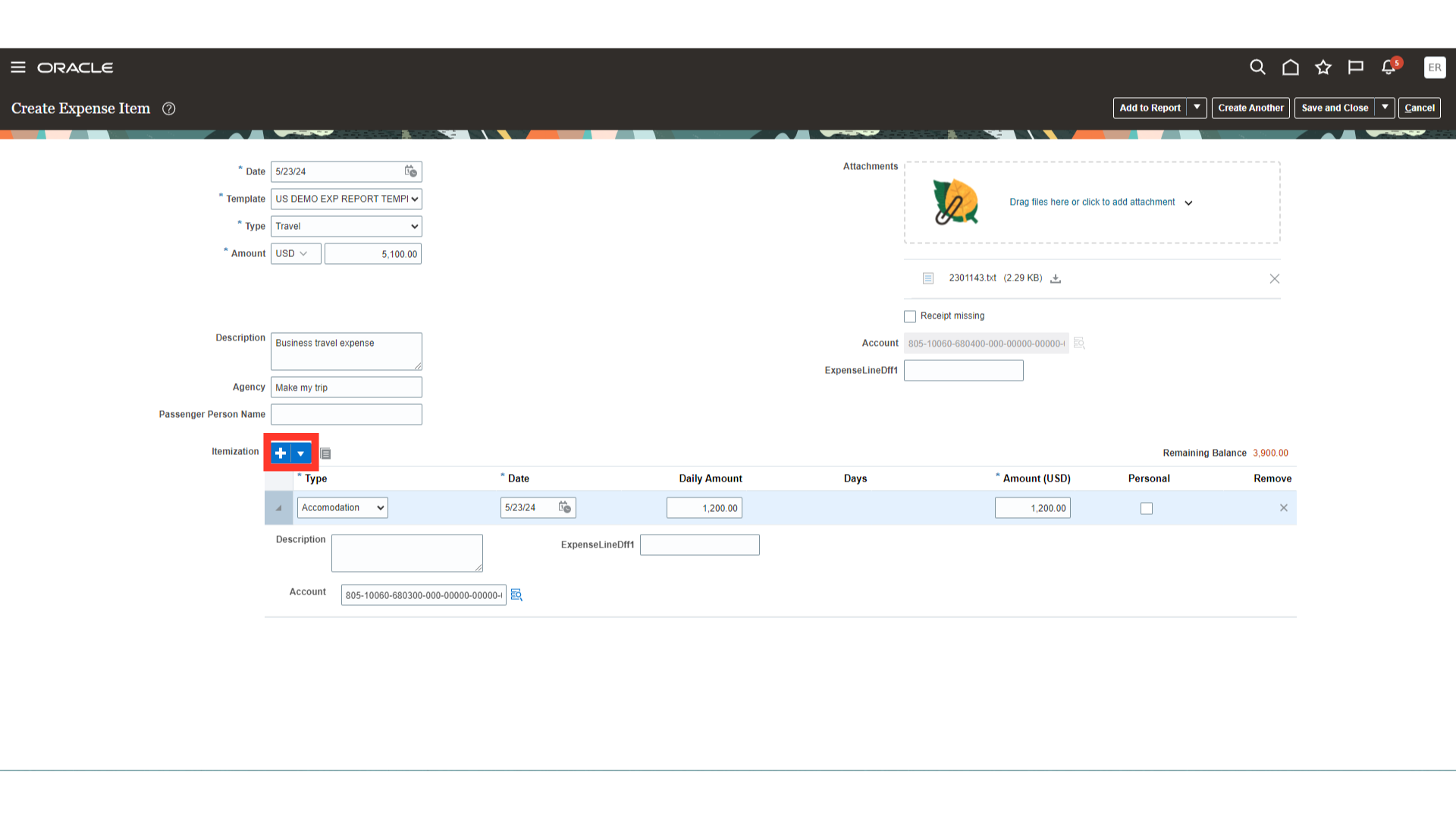Click Save and Close button
1456x819 pixels.
coord(1335,108)
